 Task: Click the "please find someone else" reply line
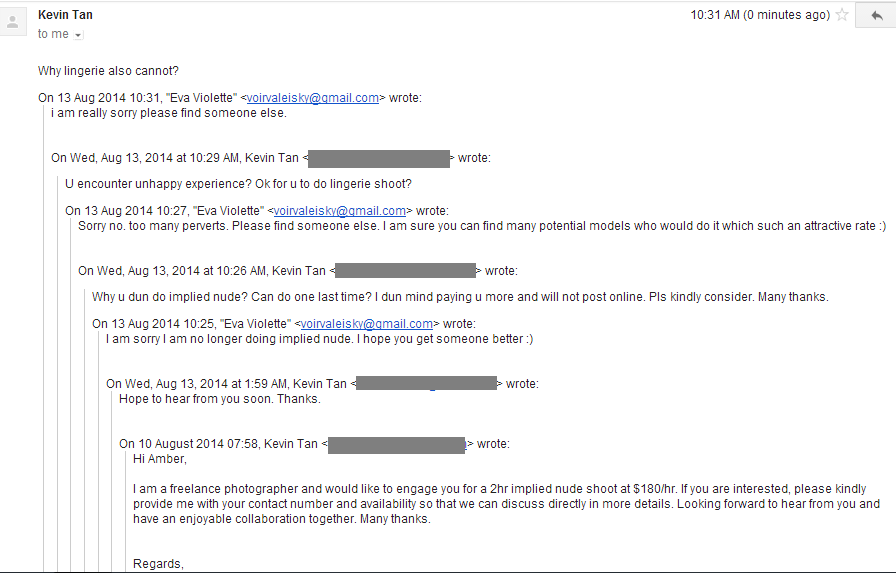(169, 113)
